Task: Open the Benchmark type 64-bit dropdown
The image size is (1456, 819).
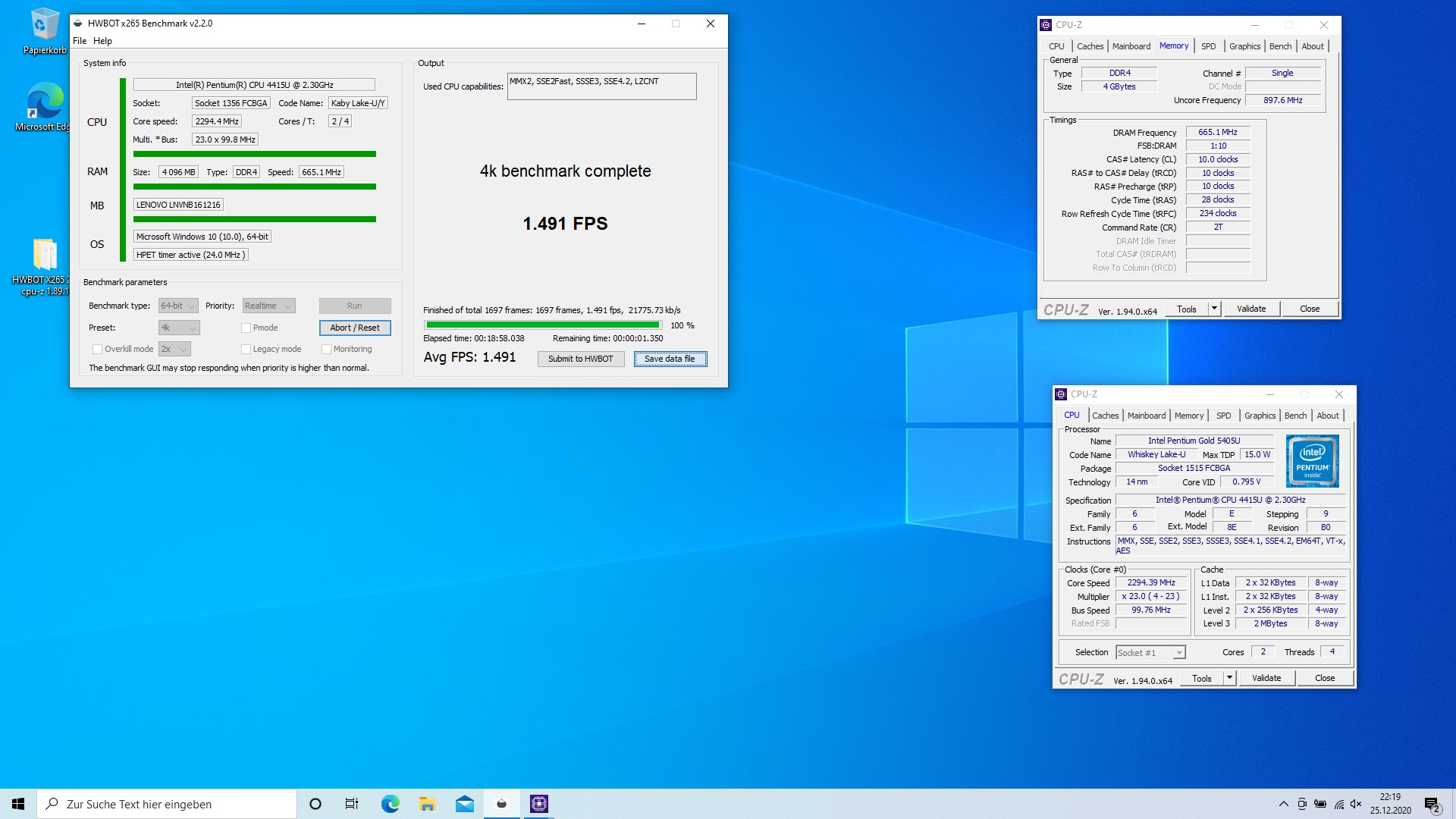Action: click(178, 306)
